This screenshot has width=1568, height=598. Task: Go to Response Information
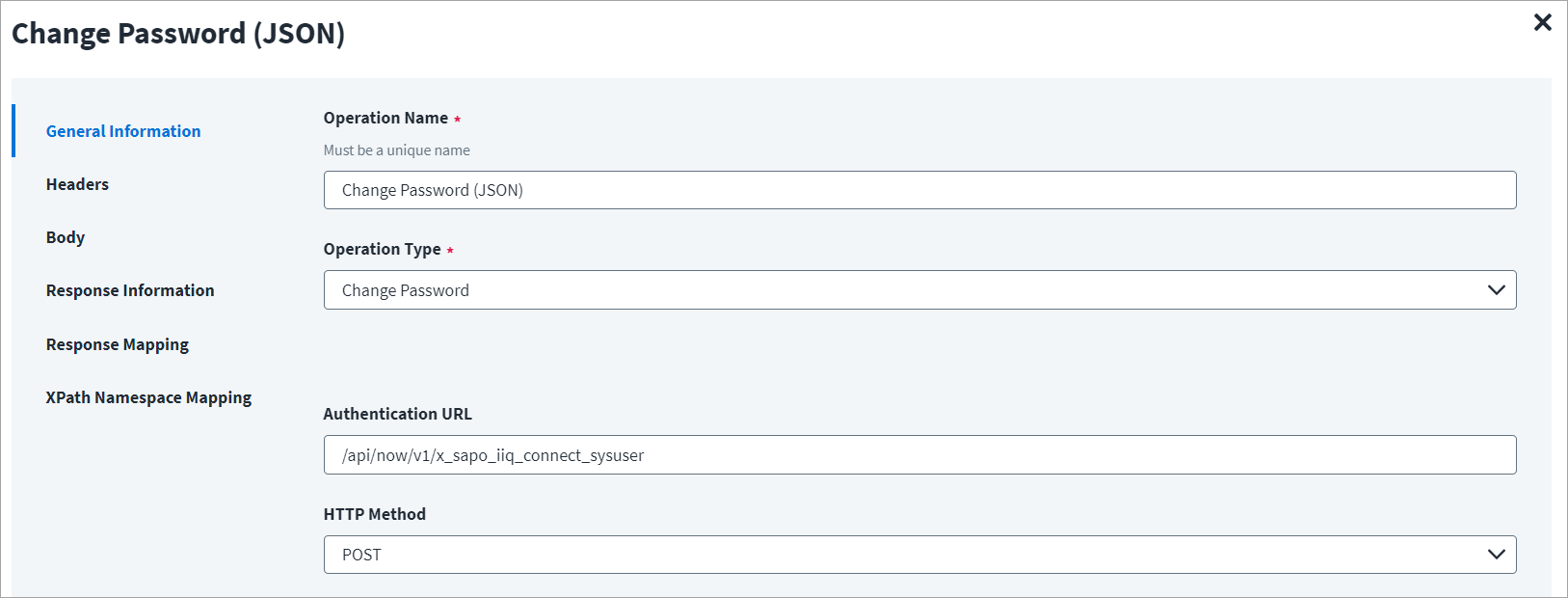(130, 290)
